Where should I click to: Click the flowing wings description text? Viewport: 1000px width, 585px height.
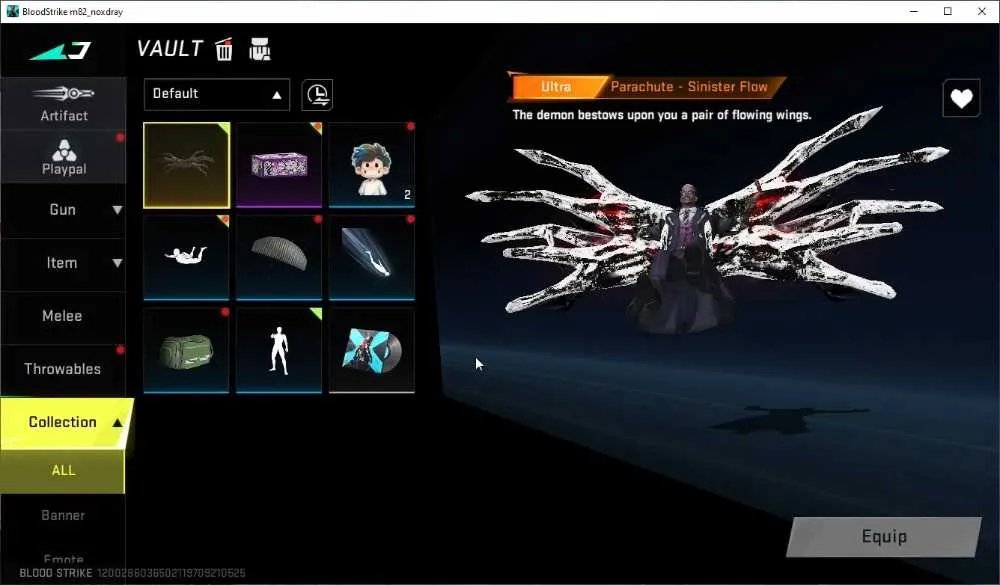pyautogui.click(x=662, y=115)
